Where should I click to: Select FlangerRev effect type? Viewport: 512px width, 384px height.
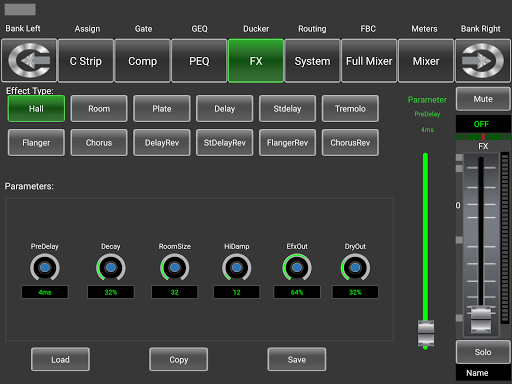[287, 143]
